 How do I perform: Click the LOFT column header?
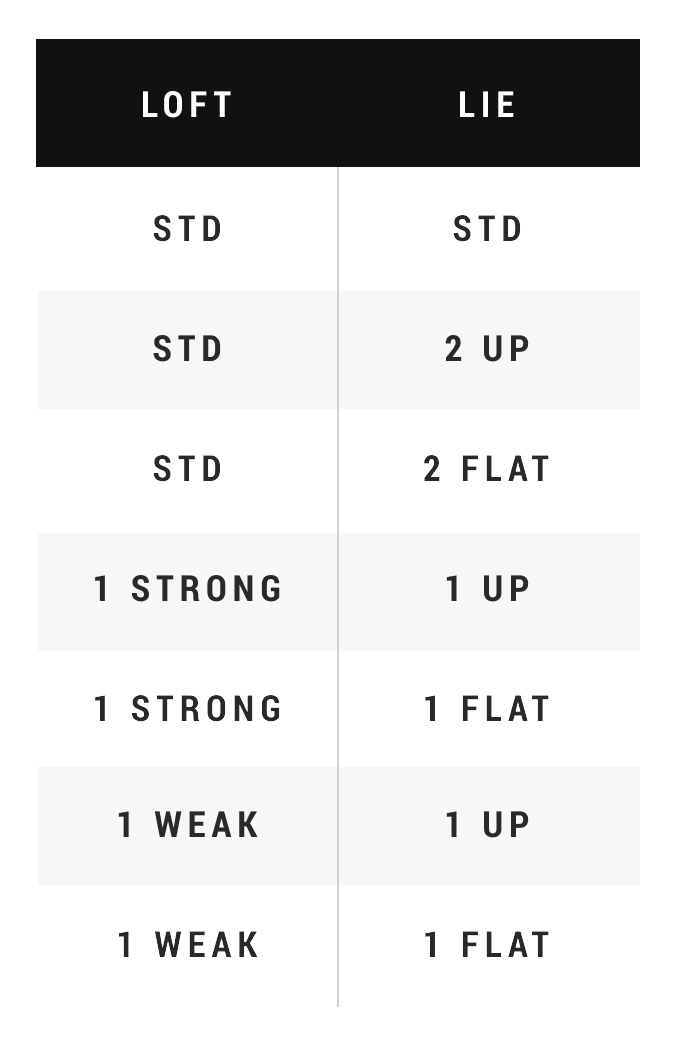pos(187,105)
